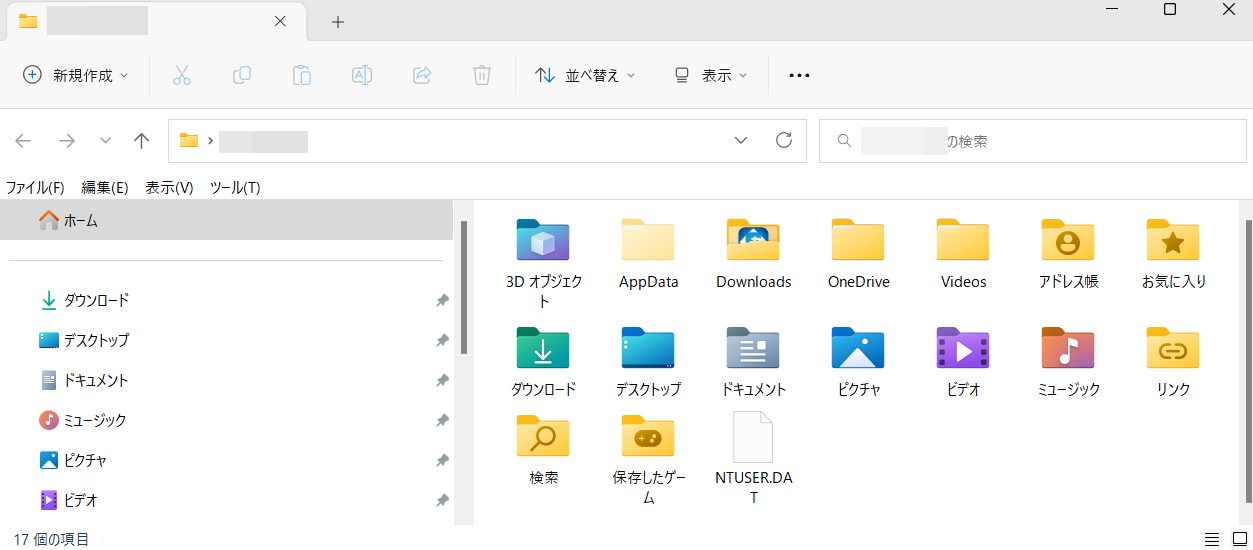Viewport: 1253px width, 550px height.
Task: Switch to large icons view in status bar
Action: click(x=1239, y=539)
